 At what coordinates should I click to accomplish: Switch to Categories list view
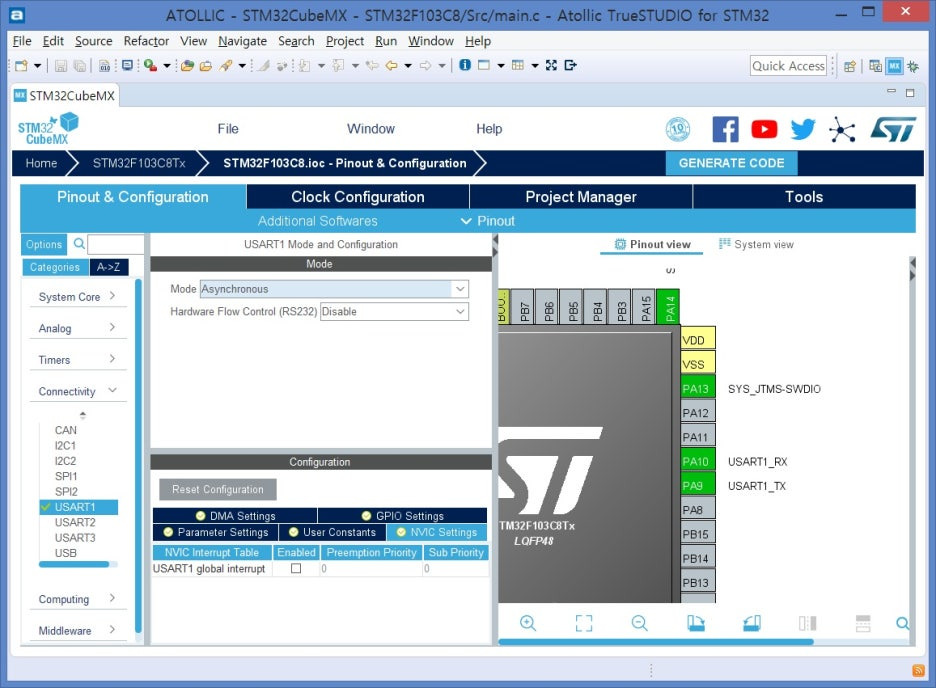55,267
